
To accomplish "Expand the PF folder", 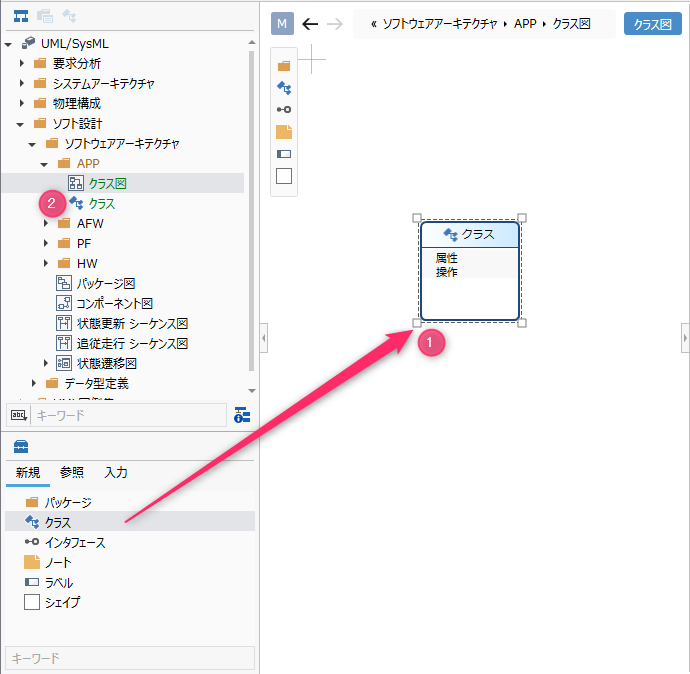I will [46, 243].
